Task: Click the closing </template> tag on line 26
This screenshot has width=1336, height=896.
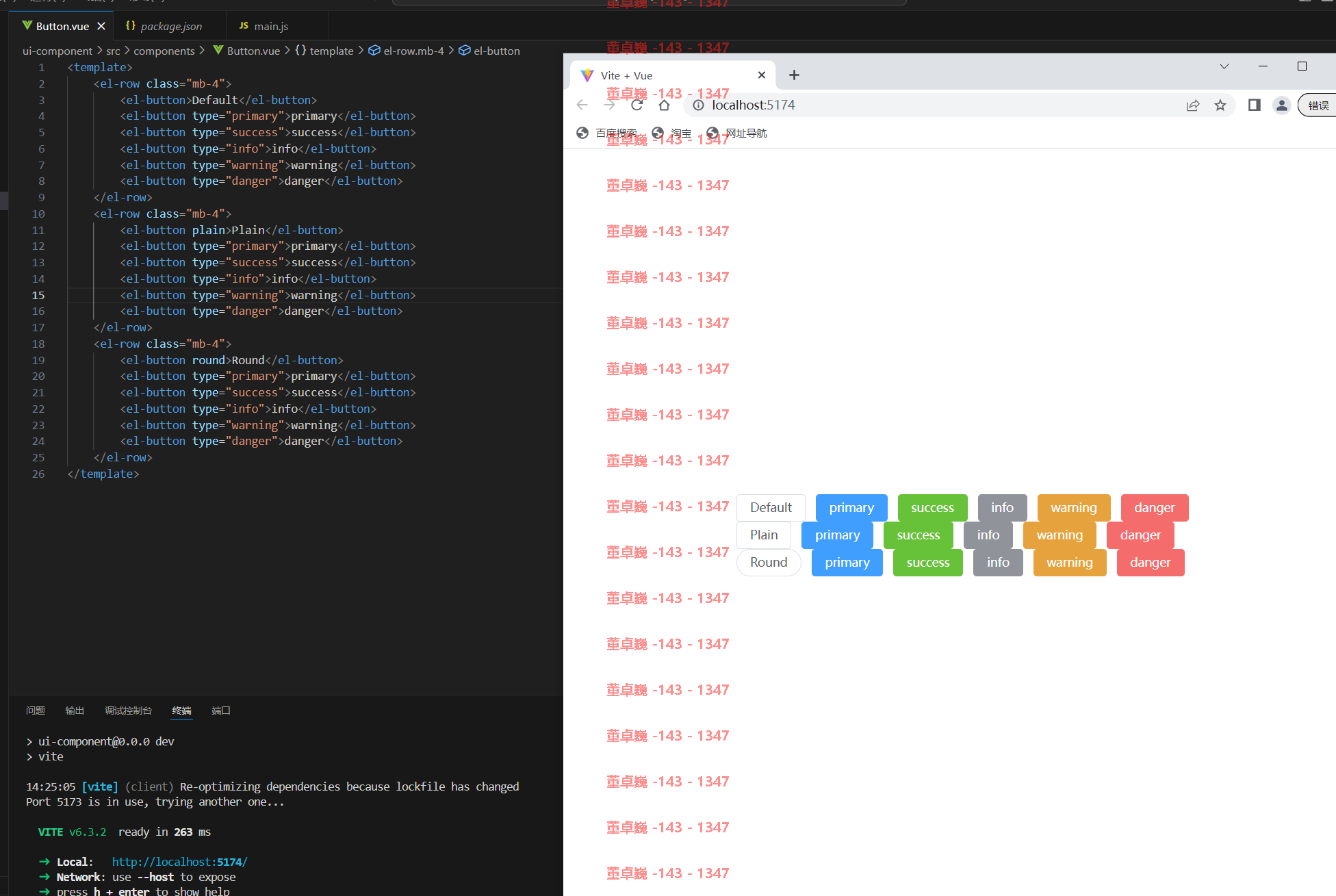Action: point(103,474)
